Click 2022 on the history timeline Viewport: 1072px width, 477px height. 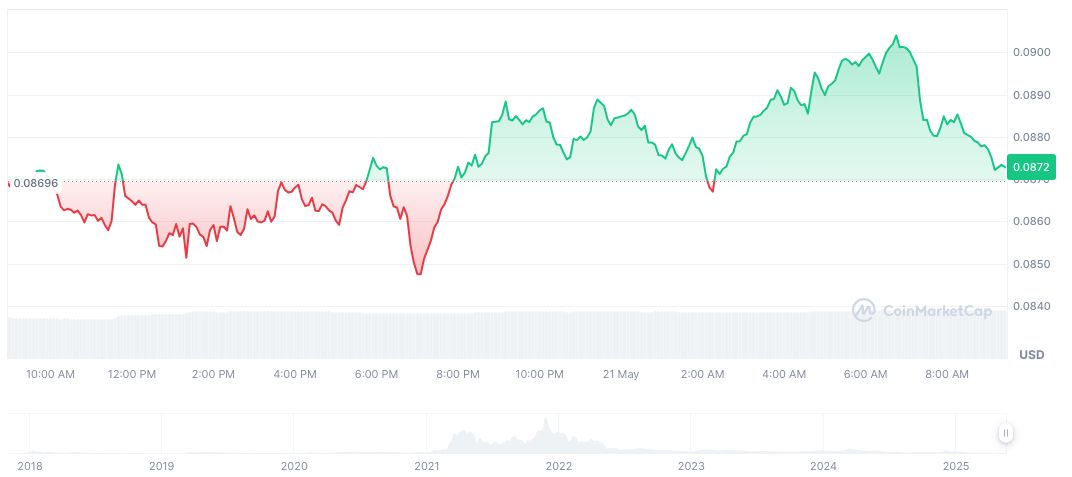click(x=558, y=466)
